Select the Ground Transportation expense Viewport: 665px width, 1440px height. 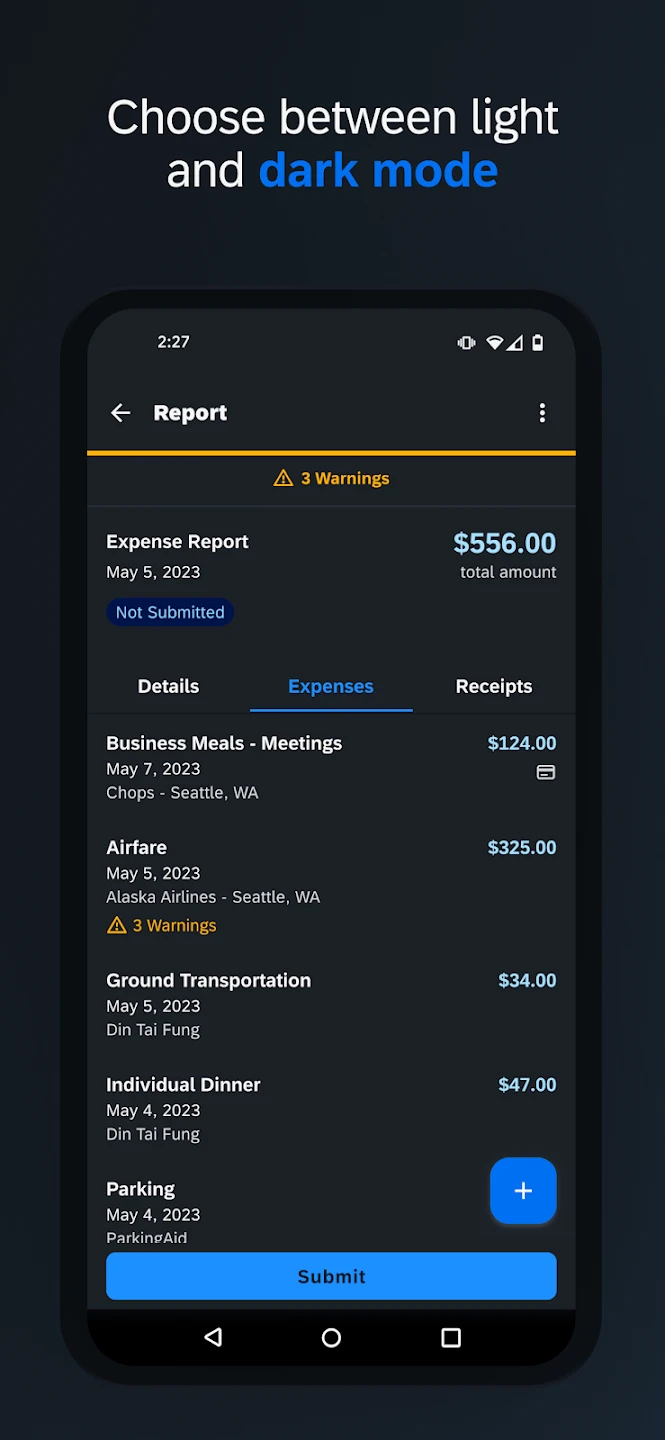coord(209,981)
